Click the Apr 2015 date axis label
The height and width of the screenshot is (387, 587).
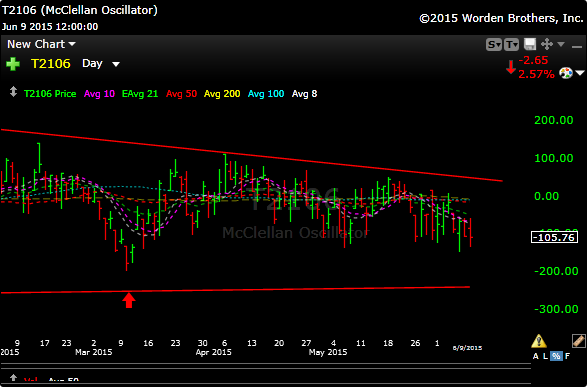[213, 352]
